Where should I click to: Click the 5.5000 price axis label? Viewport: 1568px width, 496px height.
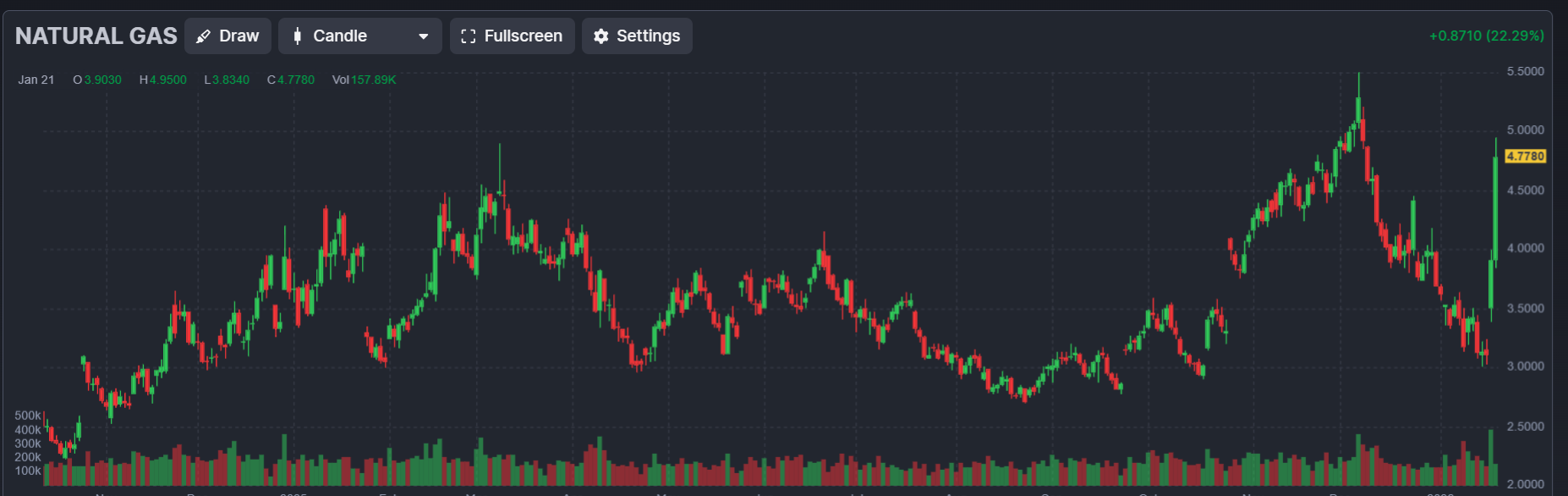[1525, 72]
